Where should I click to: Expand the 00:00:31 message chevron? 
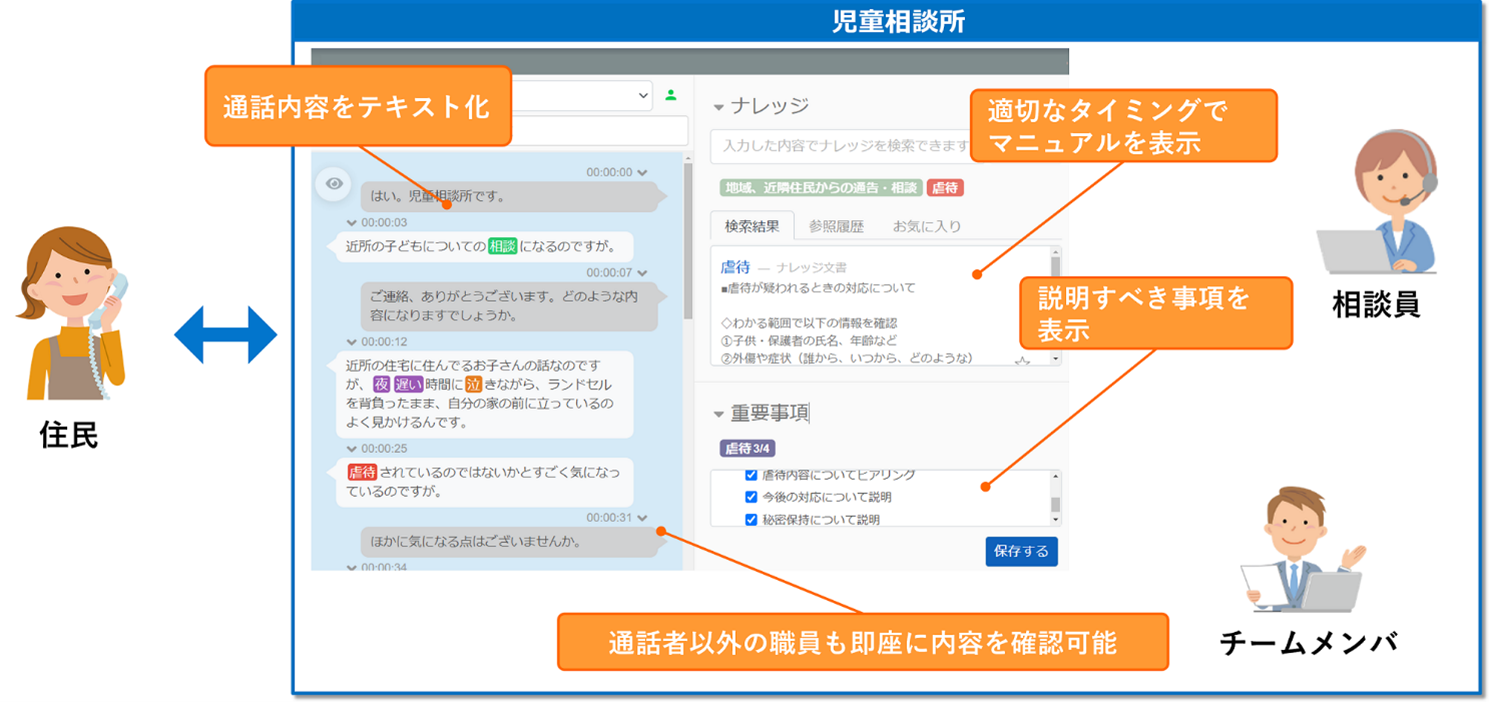pos(642,518)
